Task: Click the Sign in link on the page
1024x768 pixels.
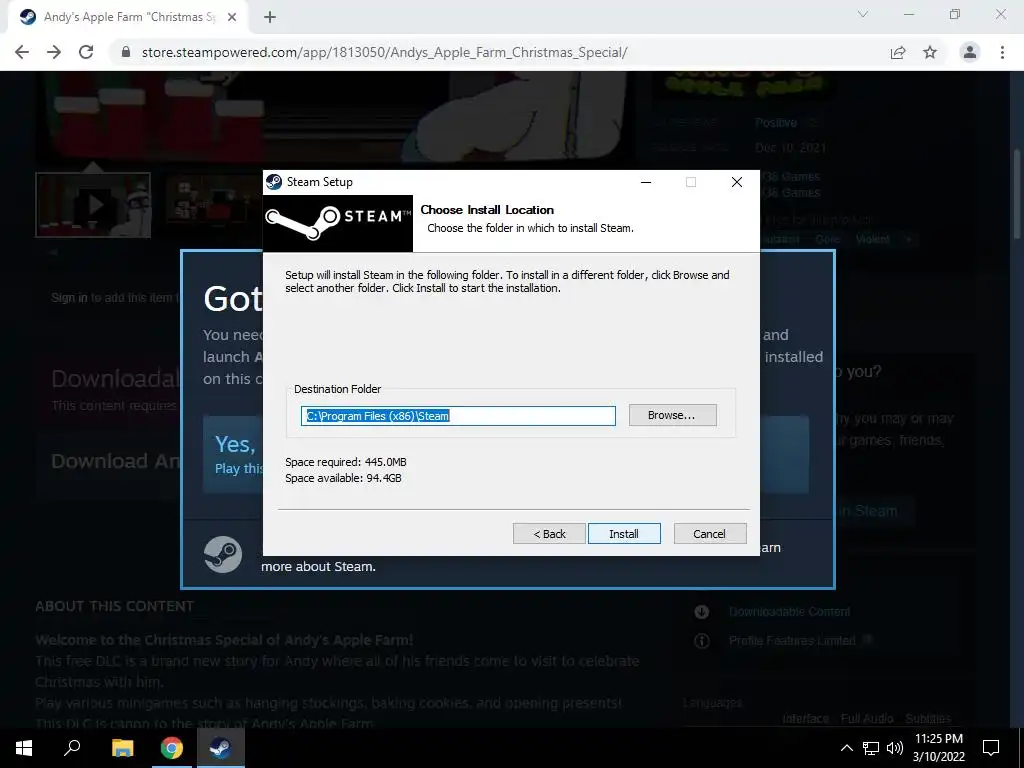Action: (x=69, y=298)
